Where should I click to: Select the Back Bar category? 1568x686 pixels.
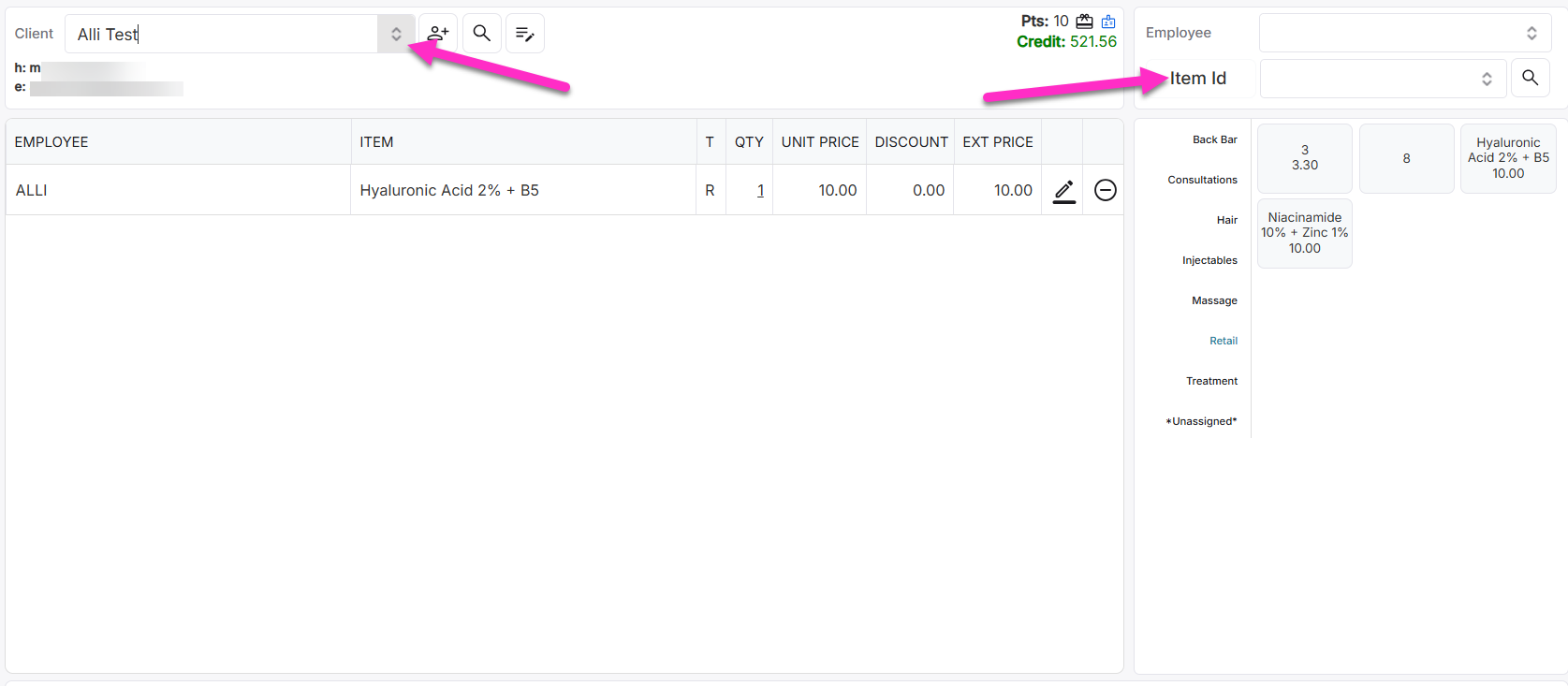(x=1214, y=139)
